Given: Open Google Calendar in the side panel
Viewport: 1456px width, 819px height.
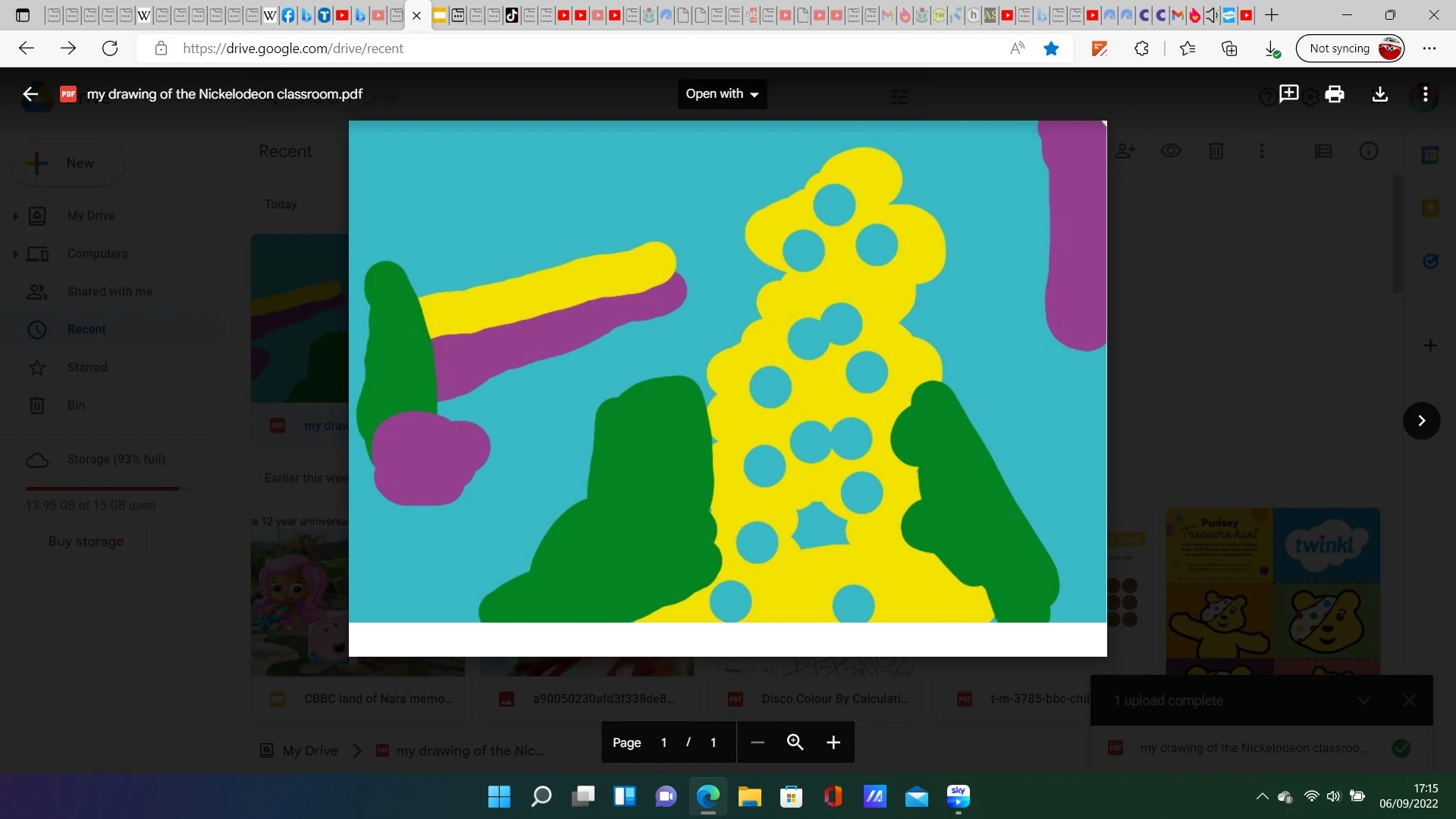Looking at the screenshot, I should click(x=1430, y=155).
